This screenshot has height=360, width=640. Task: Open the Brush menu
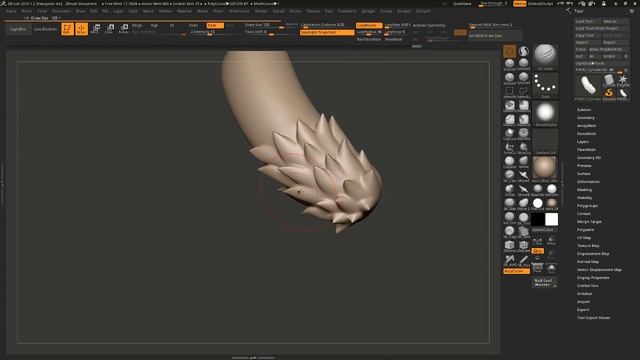coord(27,11)
